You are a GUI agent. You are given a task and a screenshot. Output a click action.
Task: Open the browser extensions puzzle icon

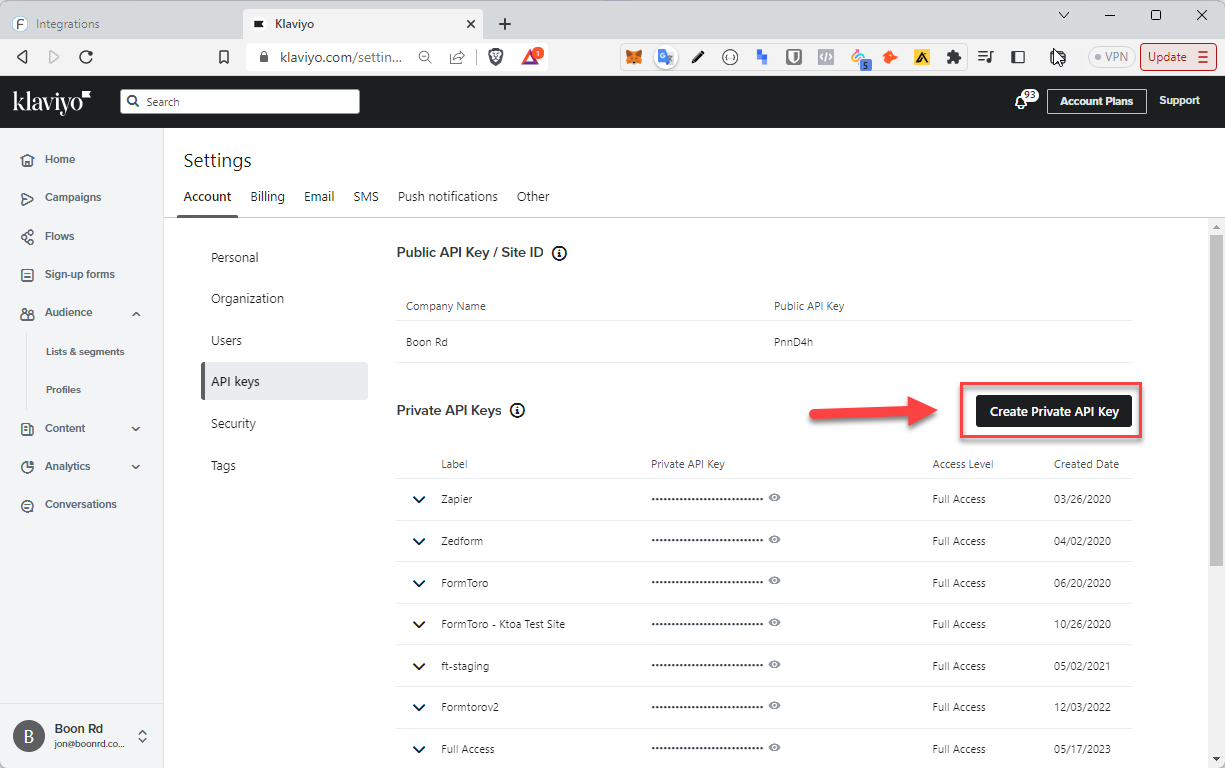pyautogui.click(x=953, y=57)
